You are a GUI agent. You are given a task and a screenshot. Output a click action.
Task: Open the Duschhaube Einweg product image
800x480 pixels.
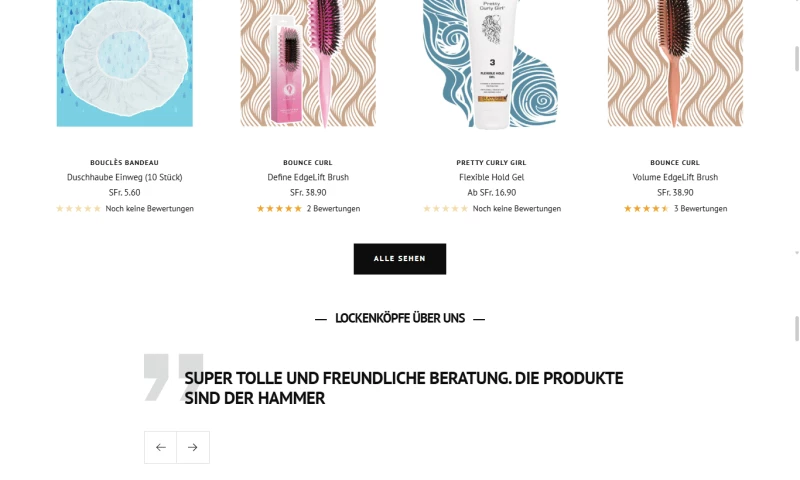pyautogui.click(x=124, y=63)
